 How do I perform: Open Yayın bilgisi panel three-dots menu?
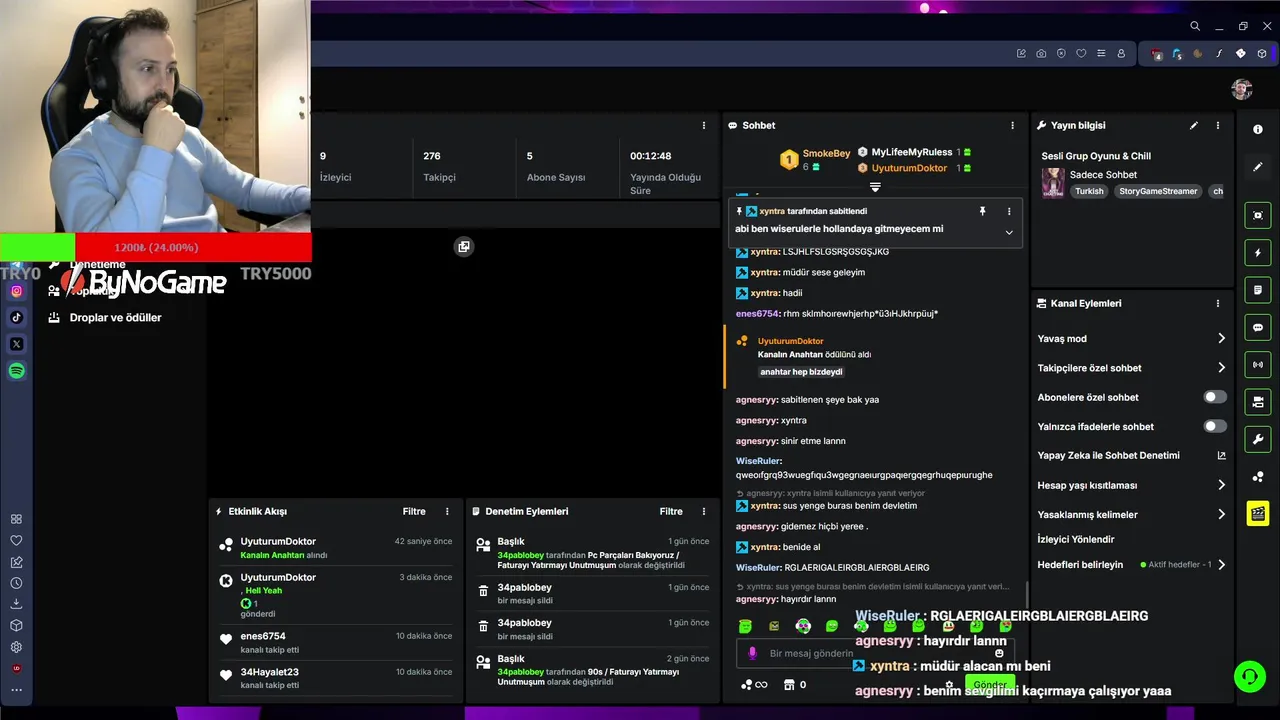(1218, 126)
